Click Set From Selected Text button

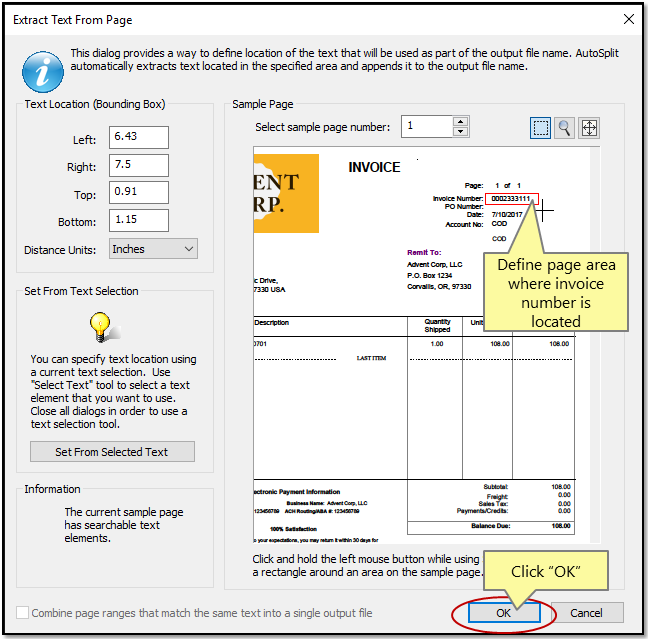[x=112, y=452]
